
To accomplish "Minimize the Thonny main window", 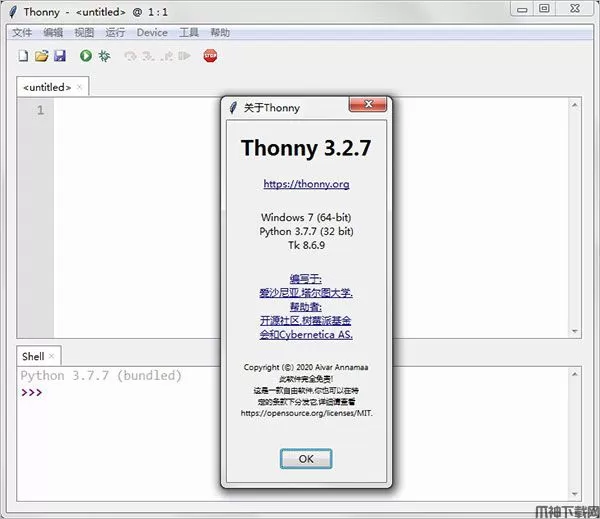I will [x=522, y=9].
